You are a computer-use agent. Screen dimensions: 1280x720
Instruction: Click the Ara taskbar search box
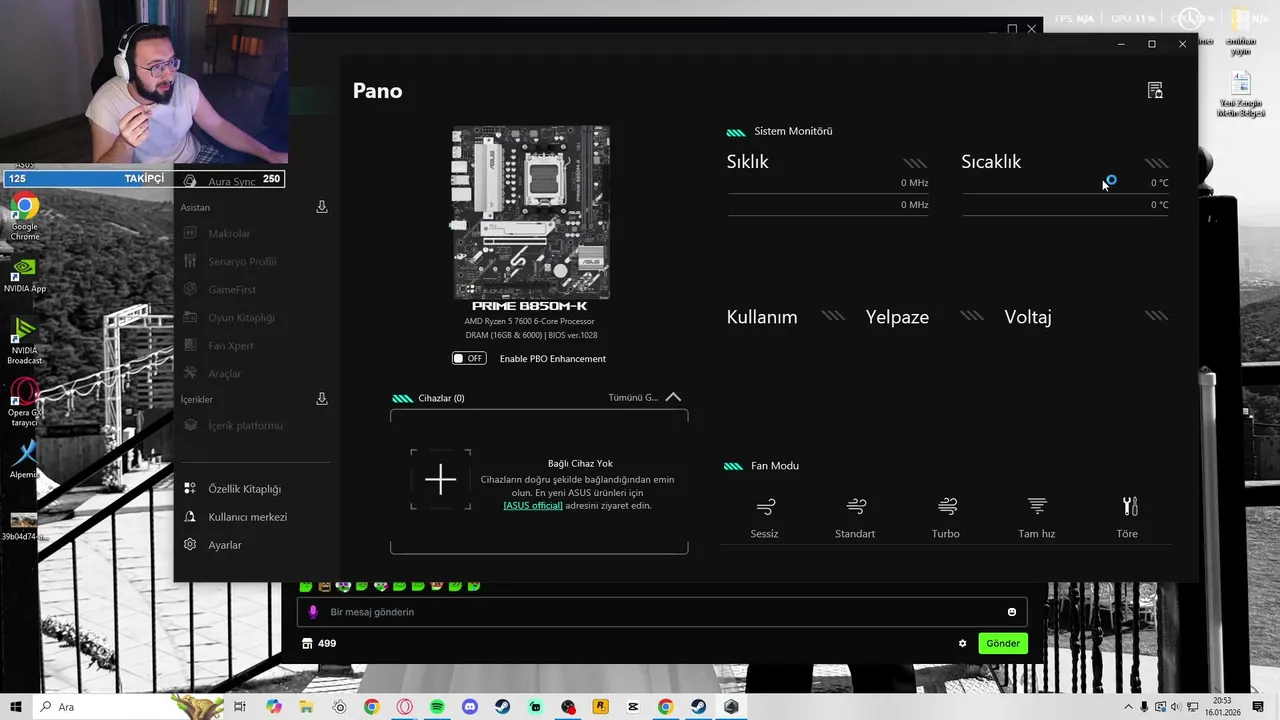(x=130, y=707)
